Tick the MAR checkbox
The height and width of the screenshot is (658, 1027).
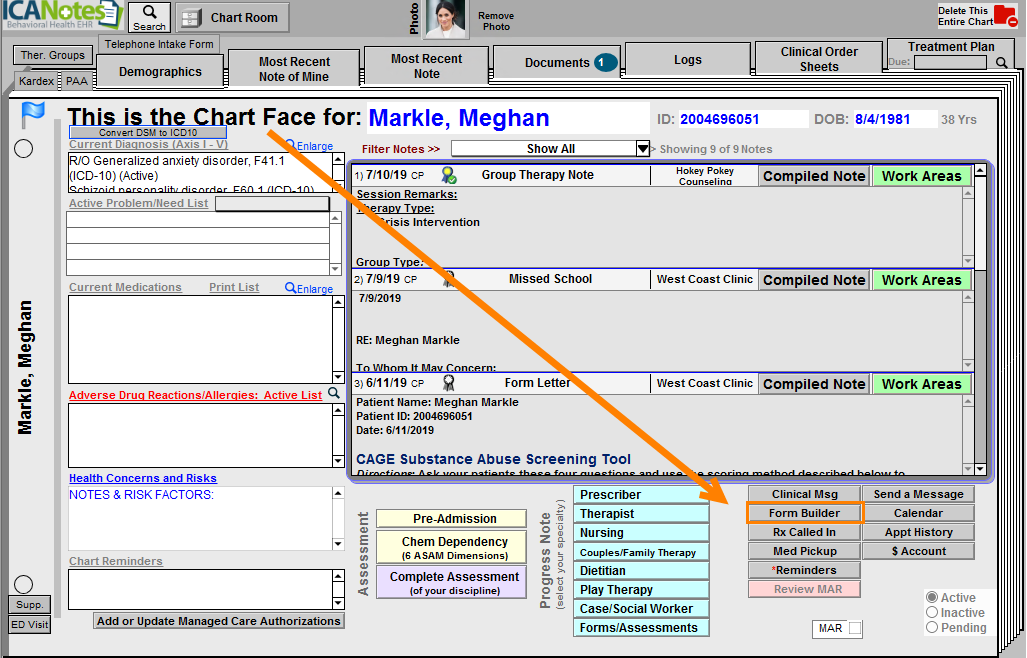(x=855, y=629)
